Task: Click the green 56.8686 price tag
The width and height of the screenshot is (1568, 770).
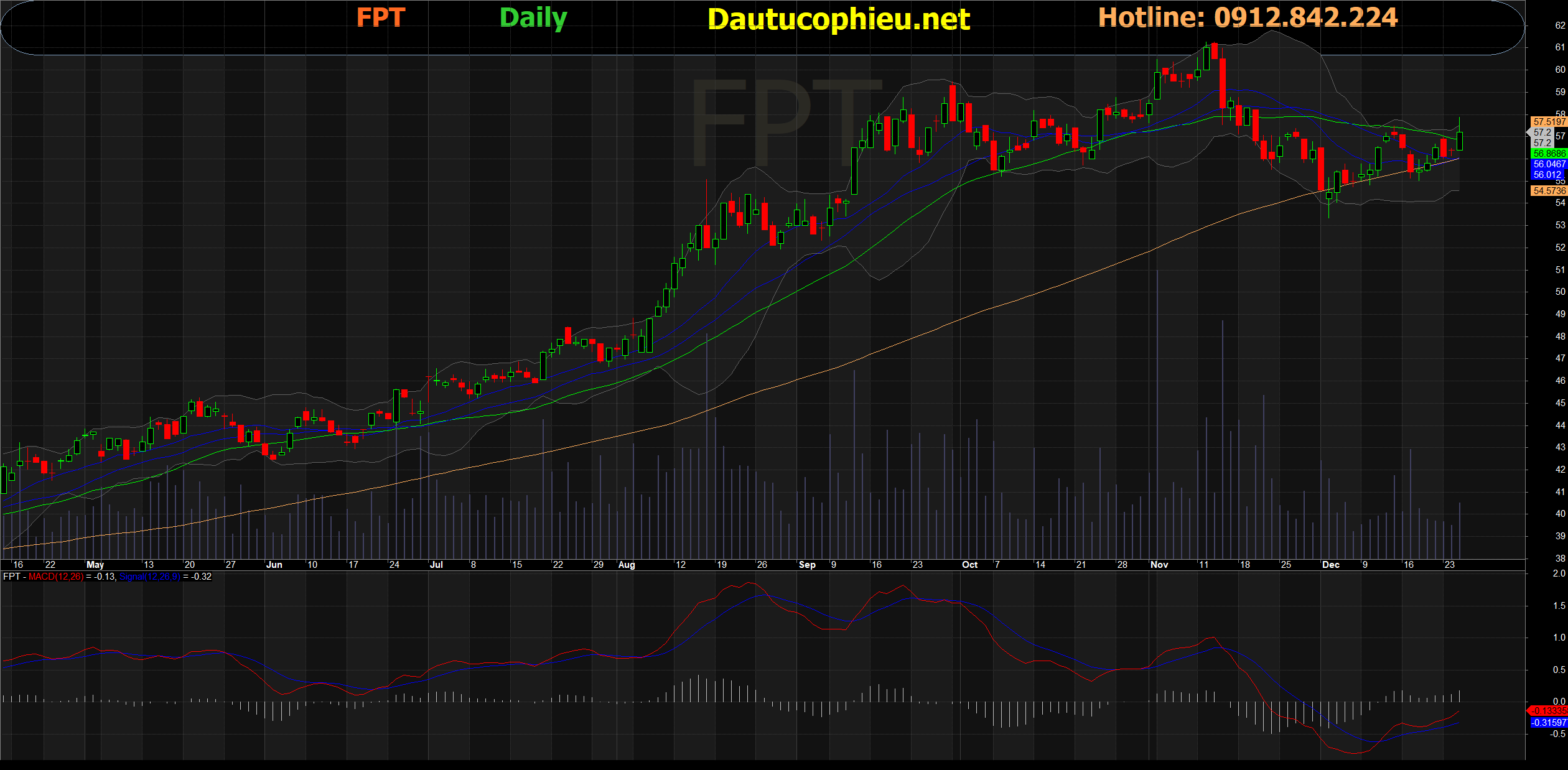Action: [1549, 154]
